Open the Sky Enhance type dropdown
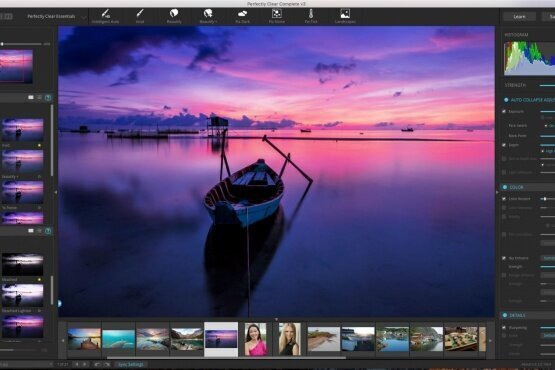This screenshot has height=370, width=555. 548,258
